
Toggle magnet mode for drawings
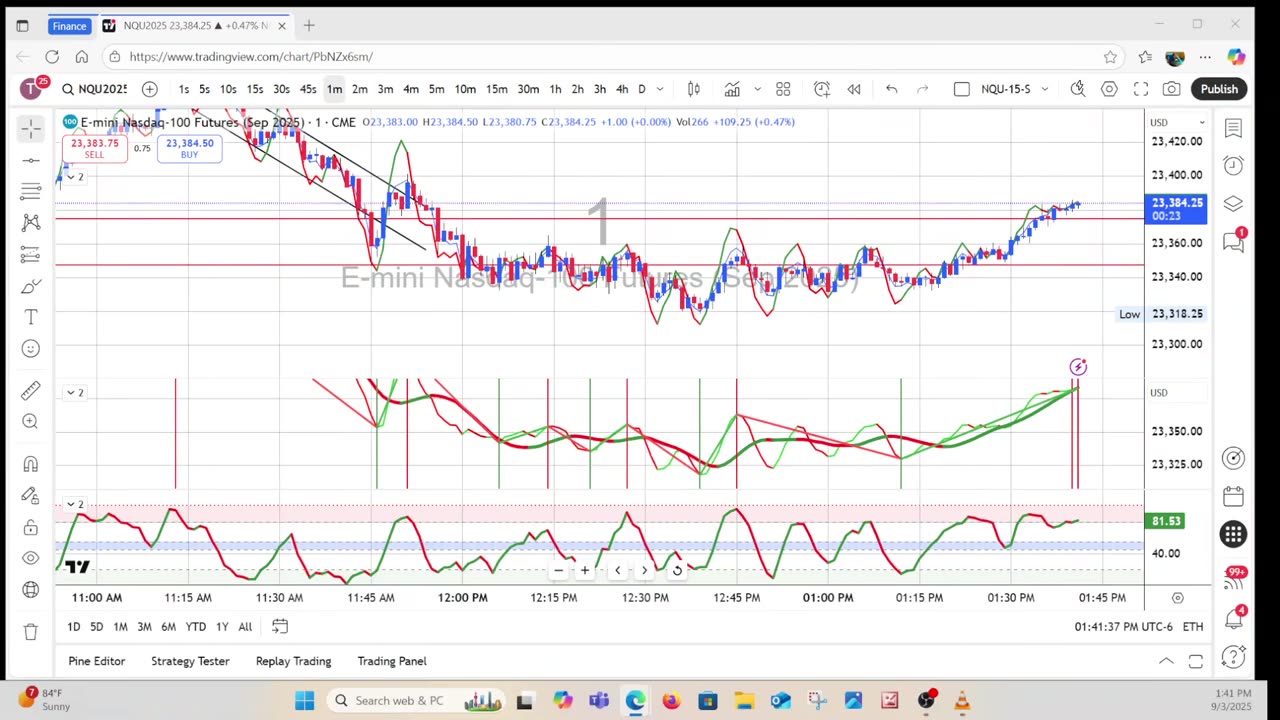[x=31, y=464]
